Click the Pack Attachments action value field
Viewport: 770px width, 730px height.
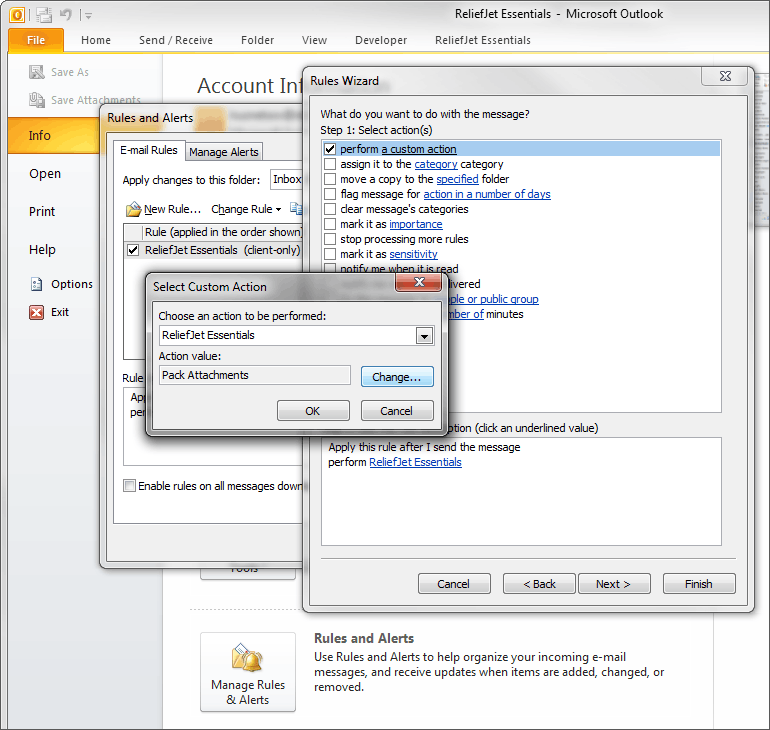click(x=254, y=376)
